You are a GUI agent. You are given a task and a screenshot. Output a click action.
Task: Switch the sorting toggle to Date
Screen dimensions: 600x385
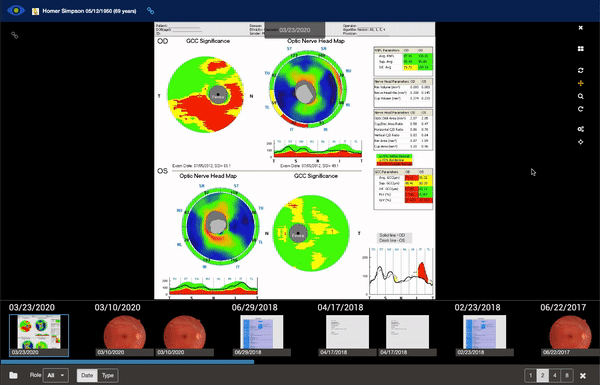click(87, 375)
